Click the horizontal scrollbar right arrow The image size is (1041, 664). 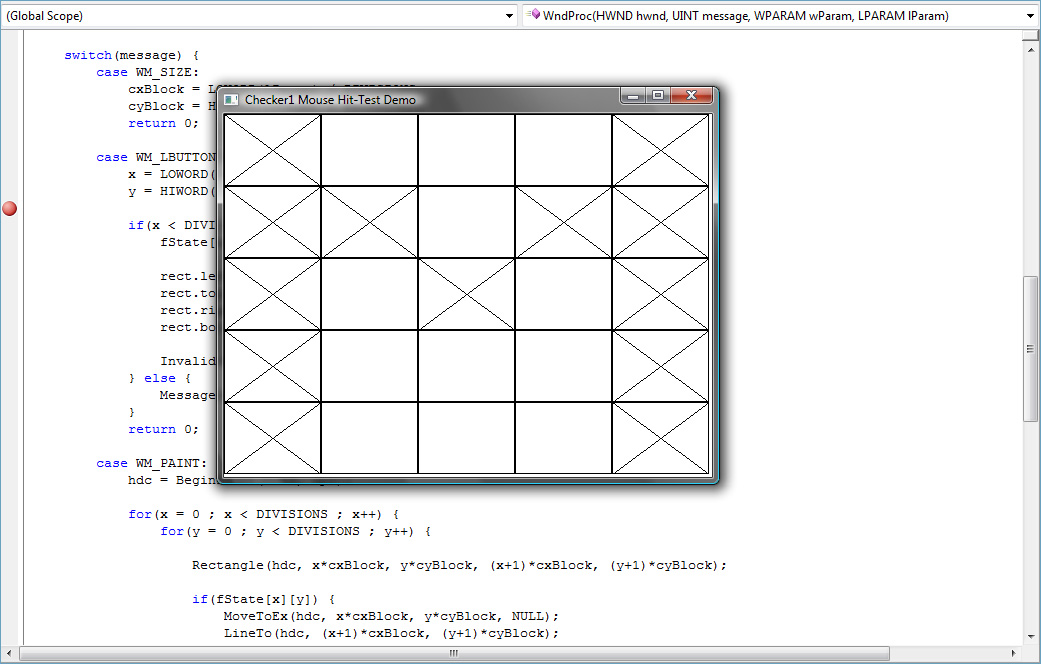coord(1014,653)
